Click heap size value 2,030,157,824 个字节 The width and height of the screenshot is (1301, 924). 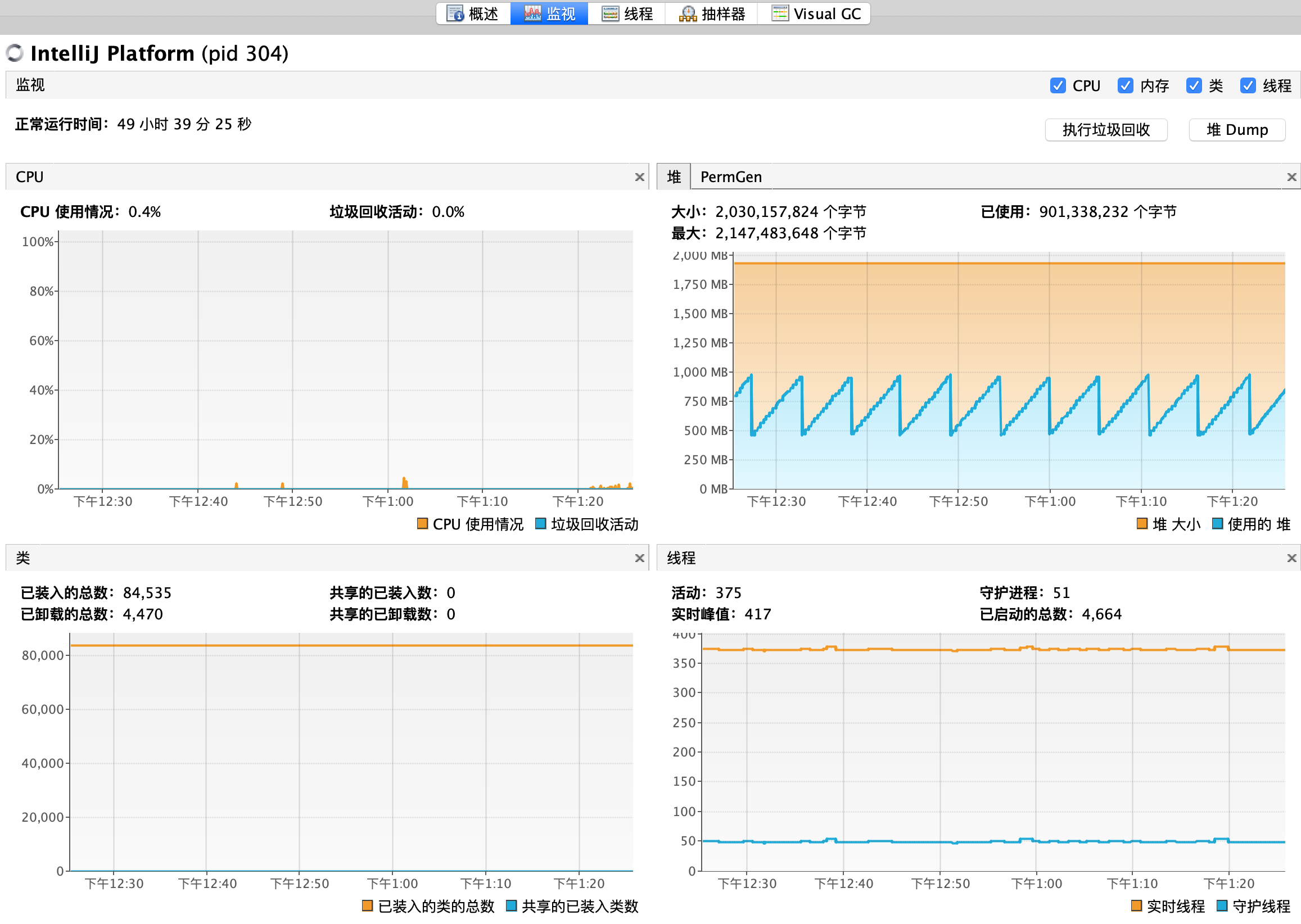pyautogui.click(x=790, y=212)
